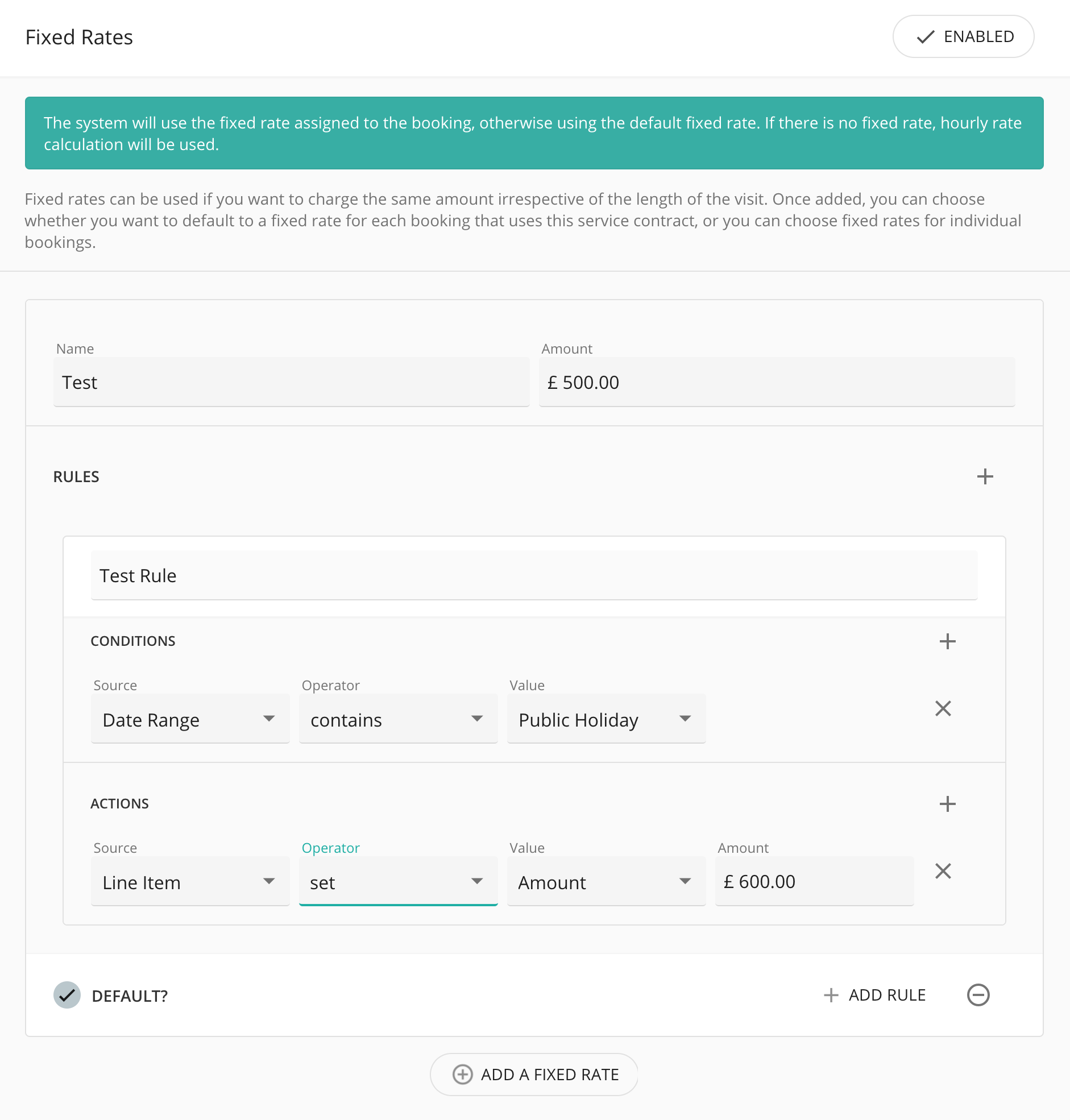The height and width of the screenshot is (1120, 1070).
Task: Edit the action Amount field £ 600.00
Action: pyautogui.click(x=815, y=882)
